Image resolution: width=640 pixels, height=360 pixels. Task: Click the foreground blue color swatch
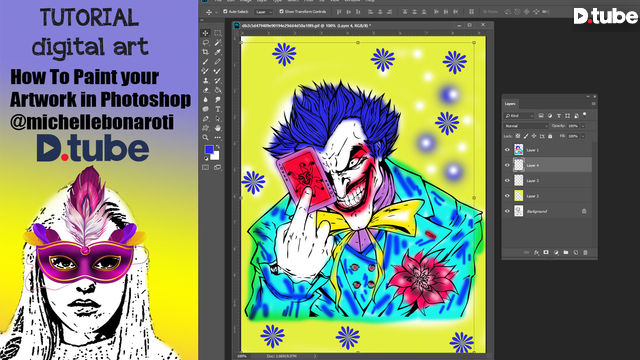(209, 149)
